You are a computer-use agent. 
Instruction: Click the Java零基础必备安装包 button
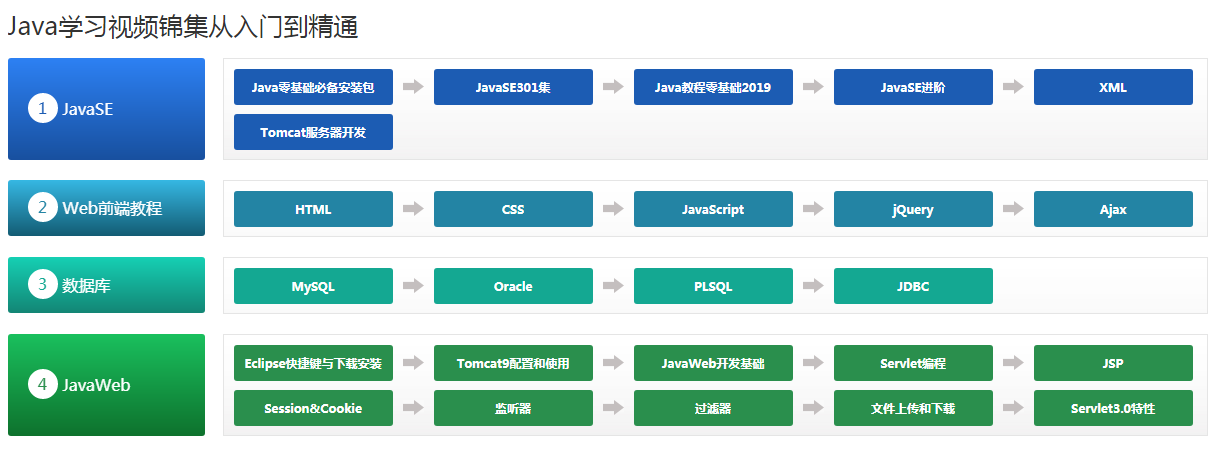click(313, 87)
